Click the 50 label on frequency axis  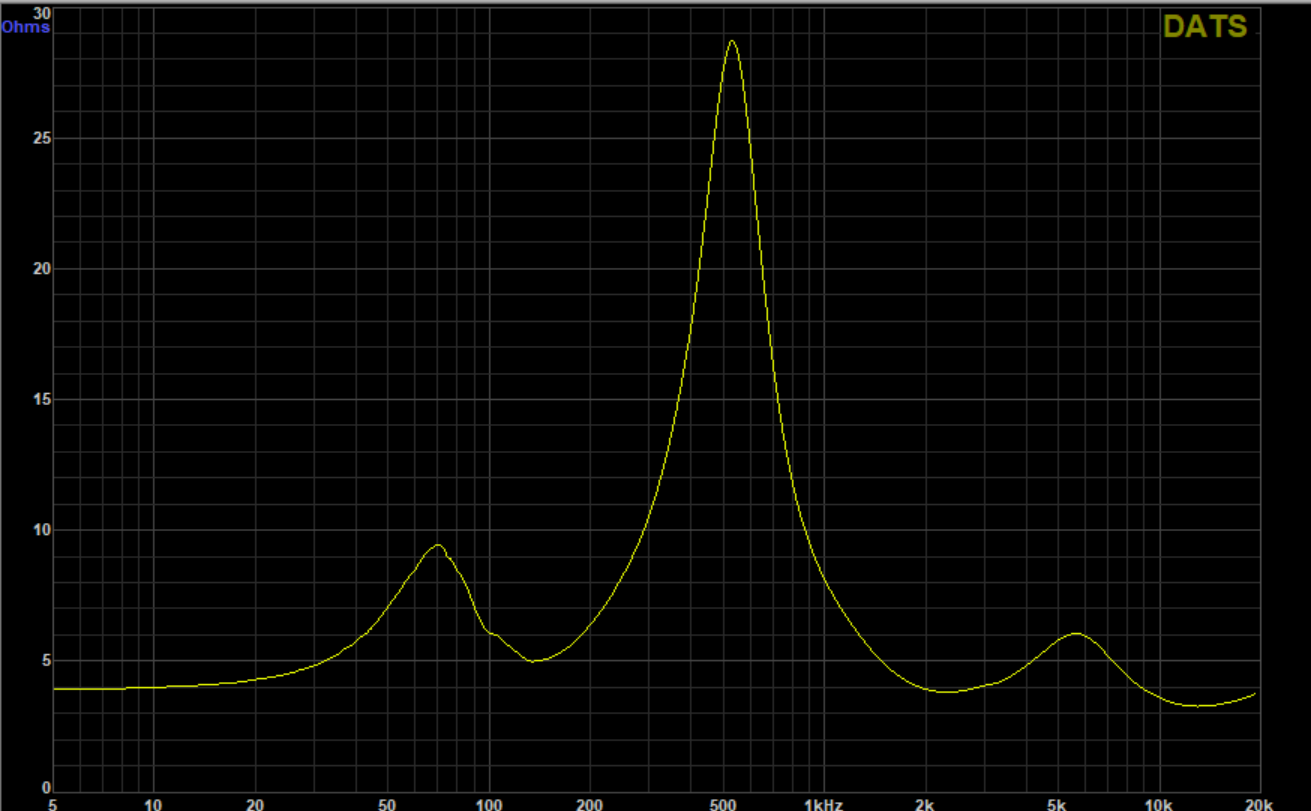pyautogui.click(x=388, y=804)
